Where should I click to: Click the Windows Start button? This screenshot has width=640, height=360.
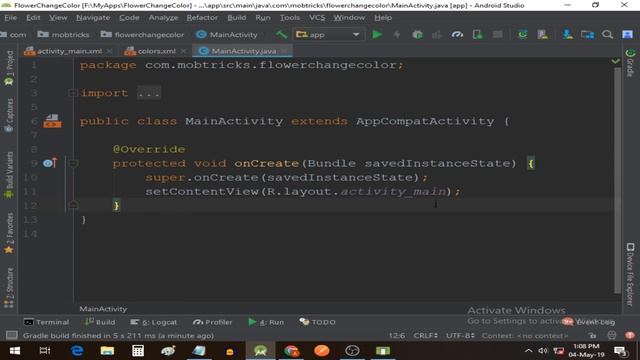point(15,351)
